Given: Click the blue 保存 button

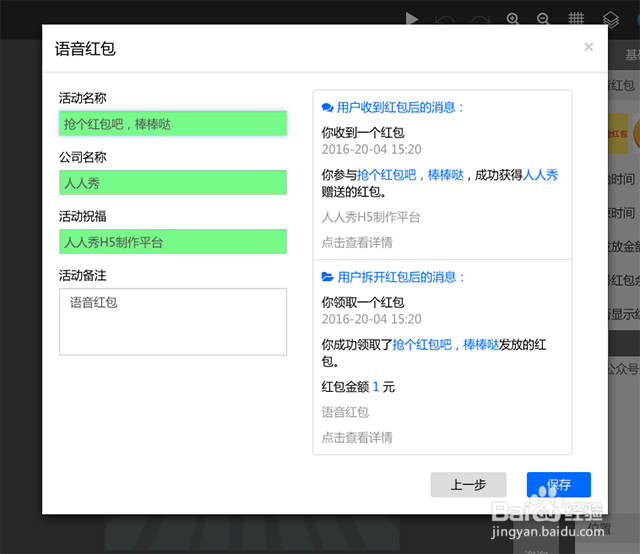Looking at the screenshot, I should (559, 485).
